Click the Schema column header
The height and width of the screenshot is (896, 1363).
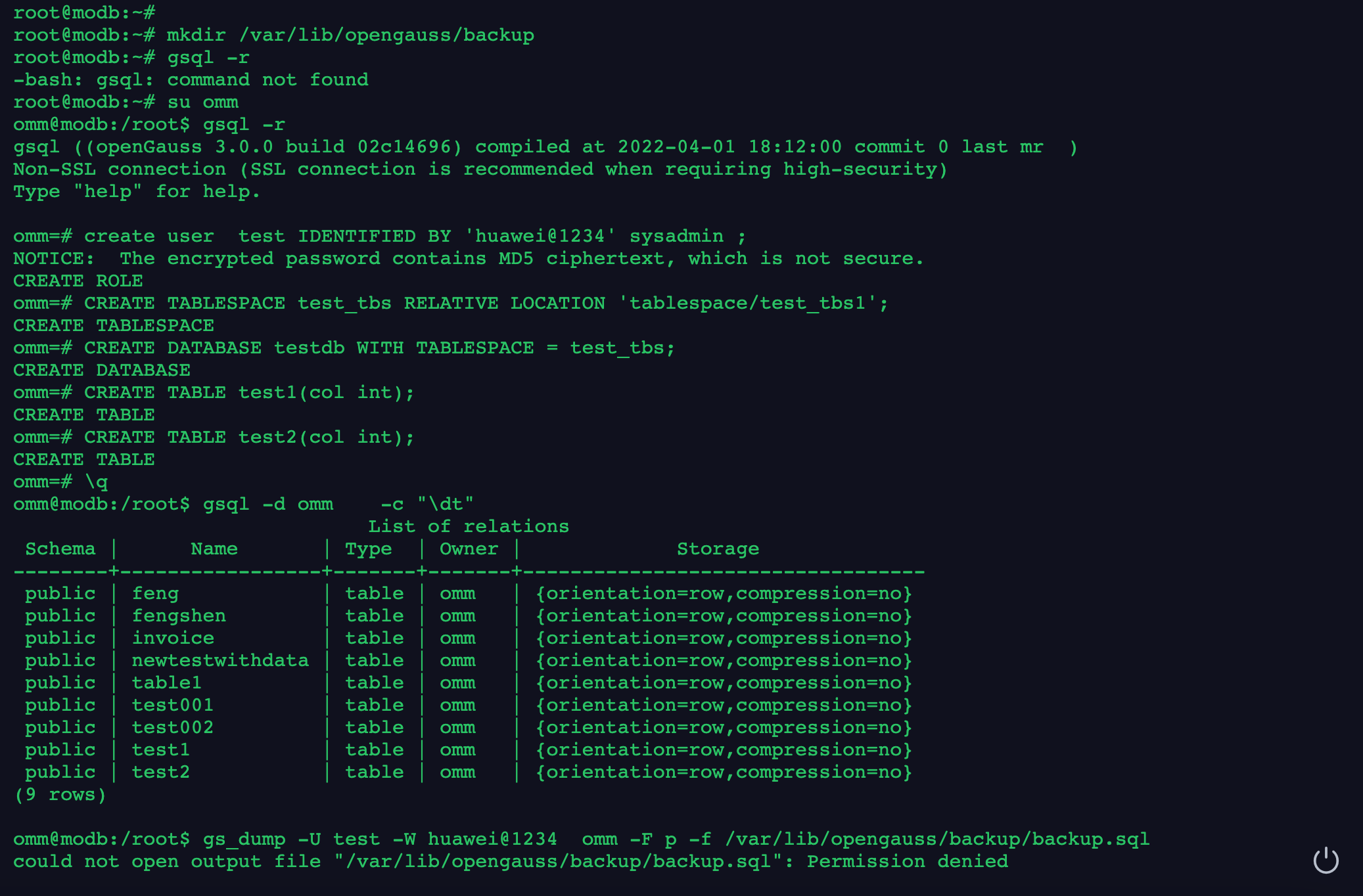(x=60, y=549)
